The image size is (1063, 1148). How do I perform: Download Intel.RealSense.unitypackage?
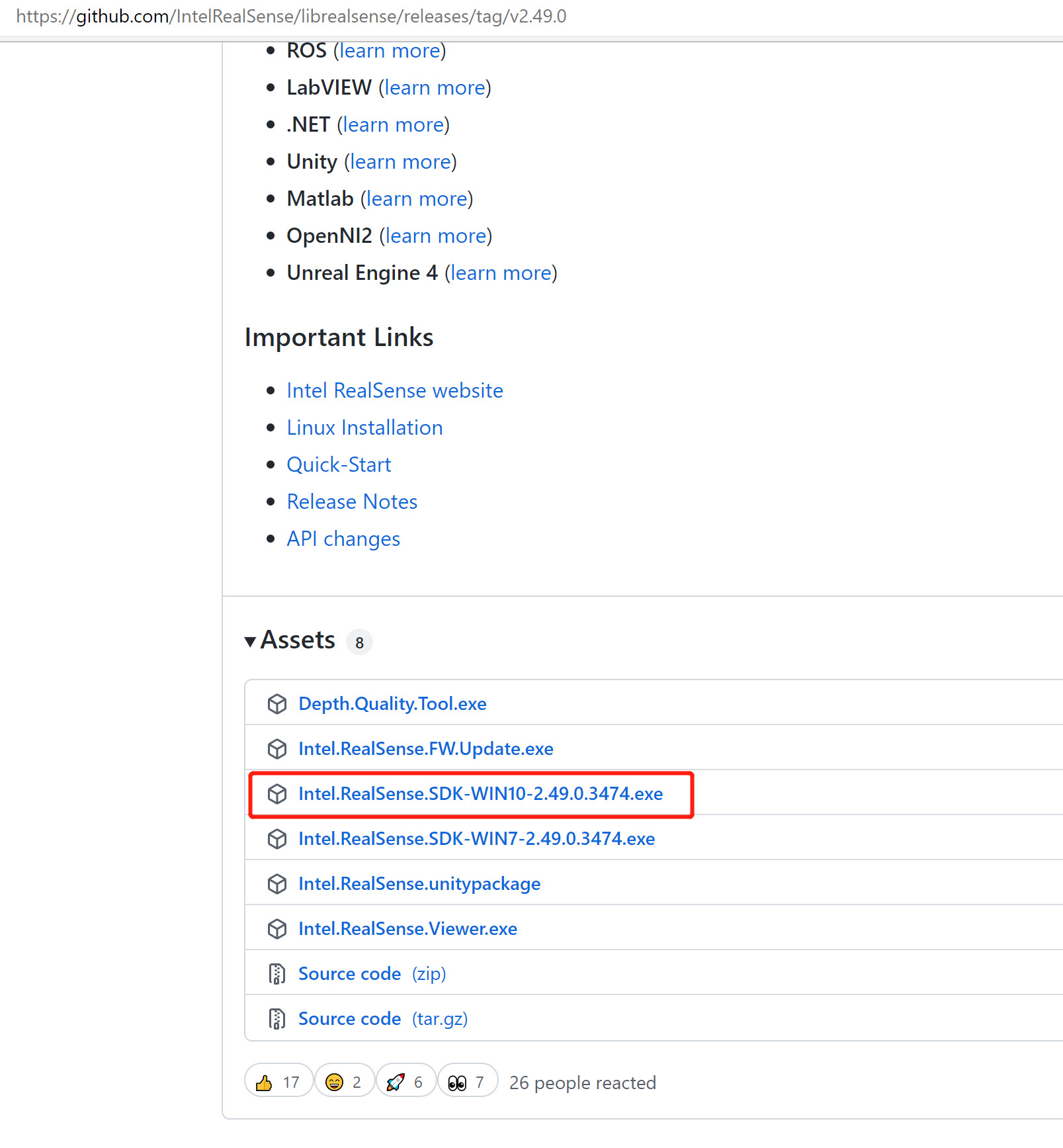tap(419, 884)
